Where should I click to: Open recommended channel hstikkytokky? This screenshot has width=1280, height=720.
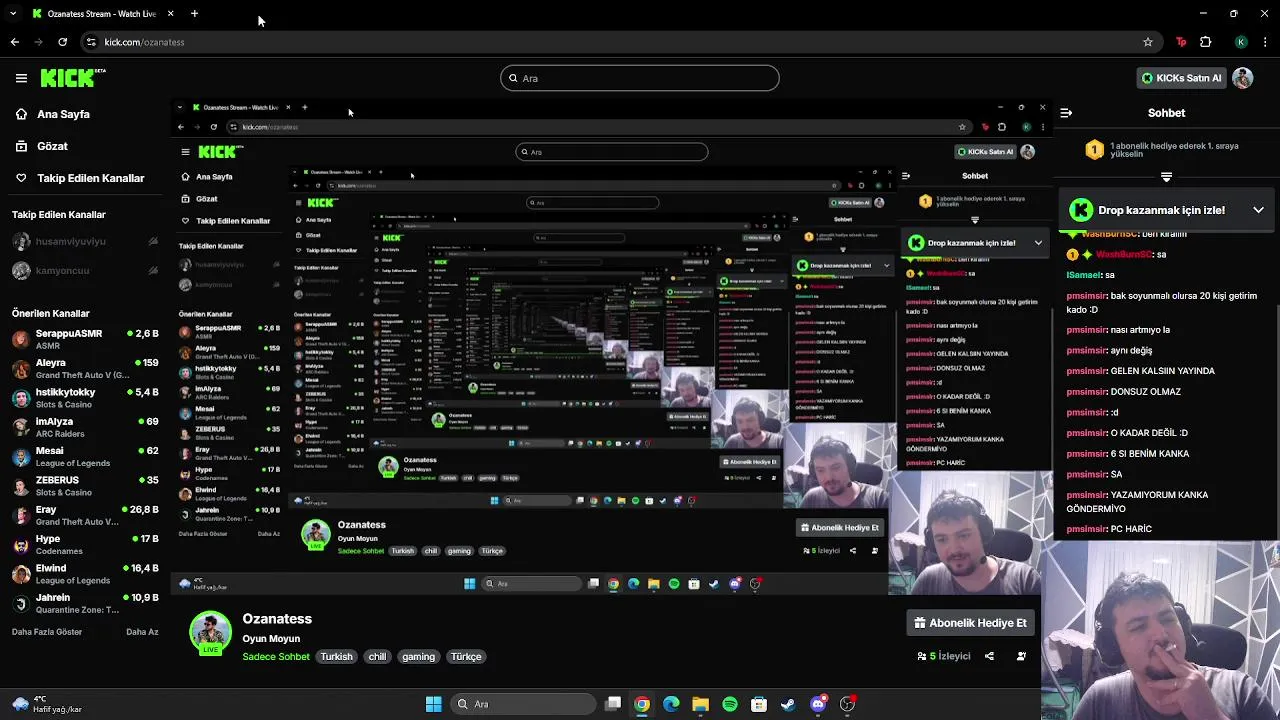(x=85, y=398)
